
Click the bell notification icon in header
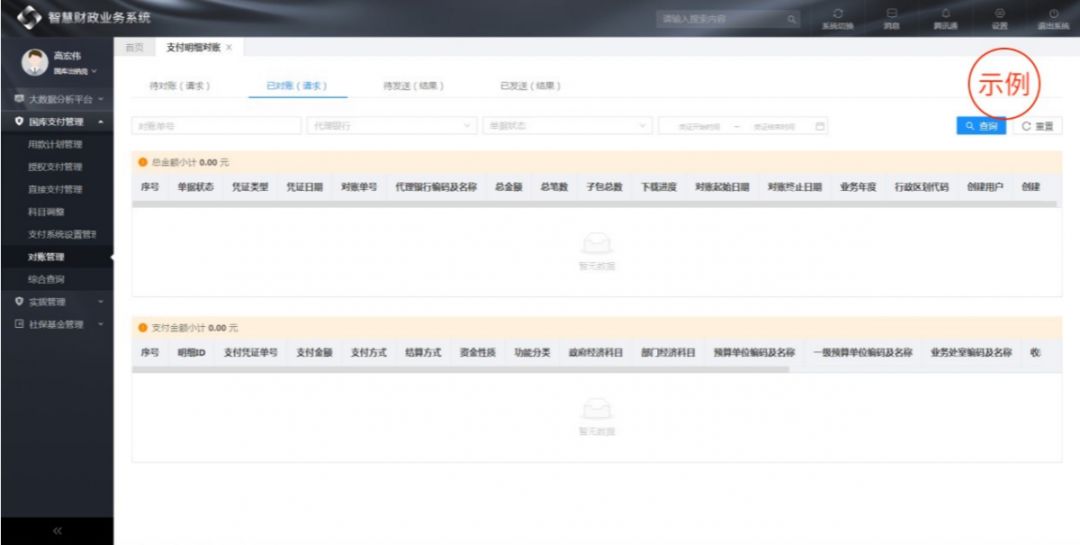point(945,13)
